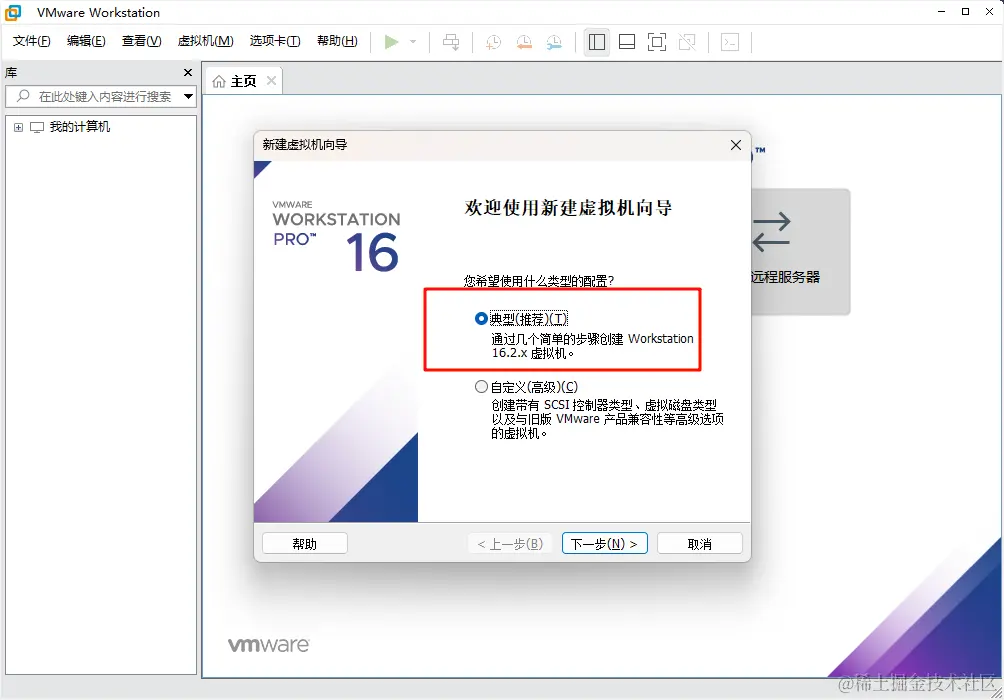Click the full screen mode icon
This screenshot has width=1004, height=700.
coord(657,42)
